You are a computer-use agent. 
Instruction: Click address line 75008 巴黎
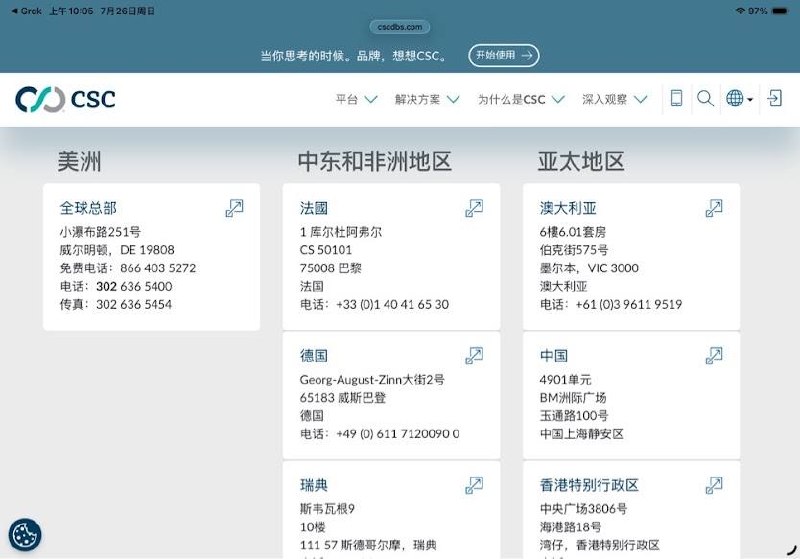coord(331,268)
